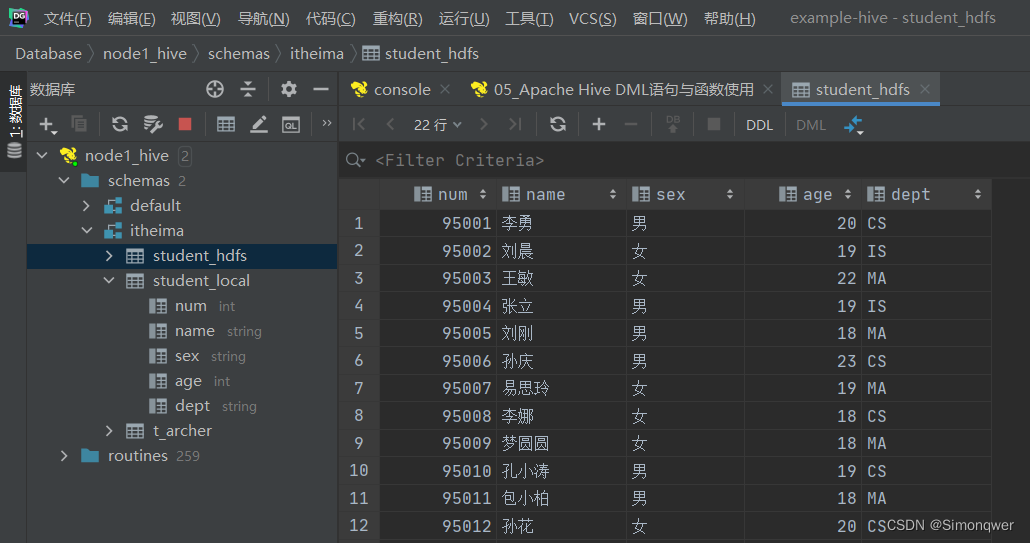1030x543 pixels.
Task: Open the 导航(N) menu
Action: click(263, 19)
